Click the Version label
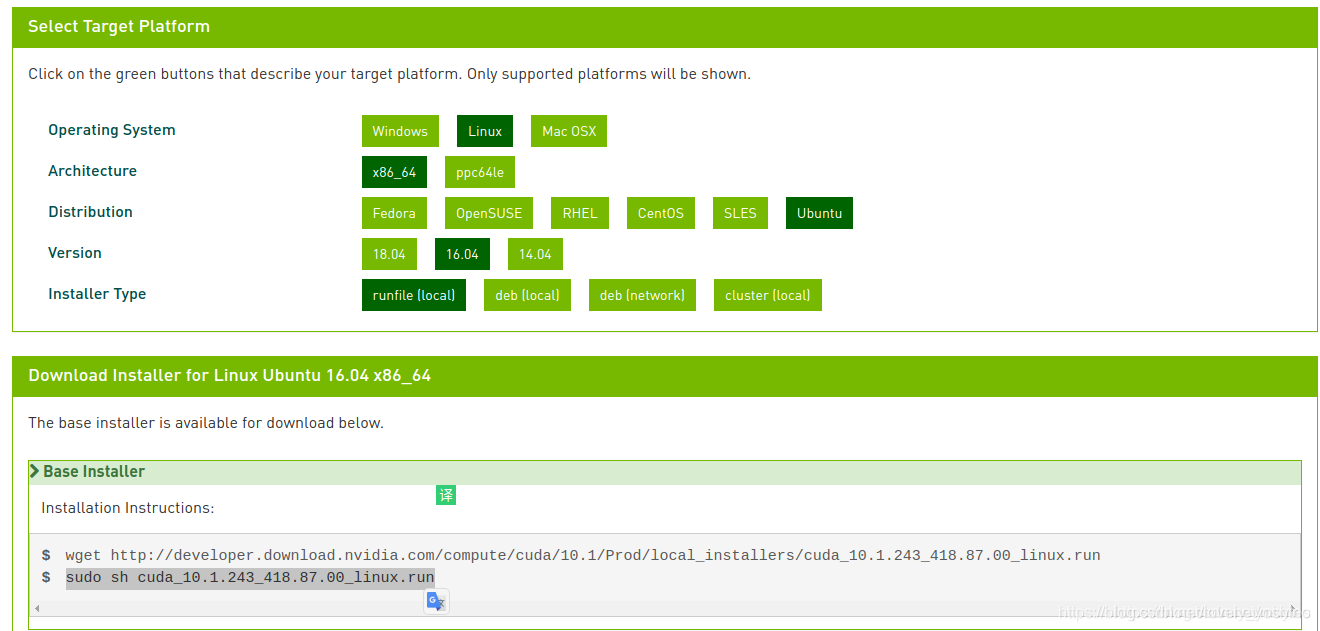Screen dimensions: 1320x631 pyautogui.click(x=75, y=253)
